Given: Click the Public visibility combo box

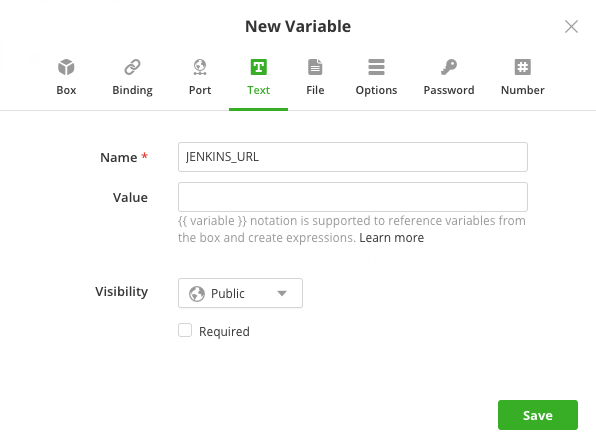Looking at the screenshot, I should click(x=240, y=293).
